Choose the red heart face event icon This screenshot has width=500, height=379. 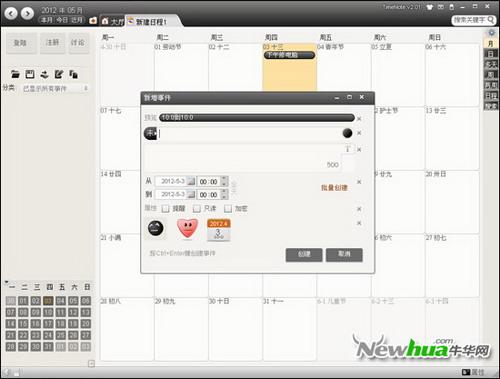(x=187, y=228)
